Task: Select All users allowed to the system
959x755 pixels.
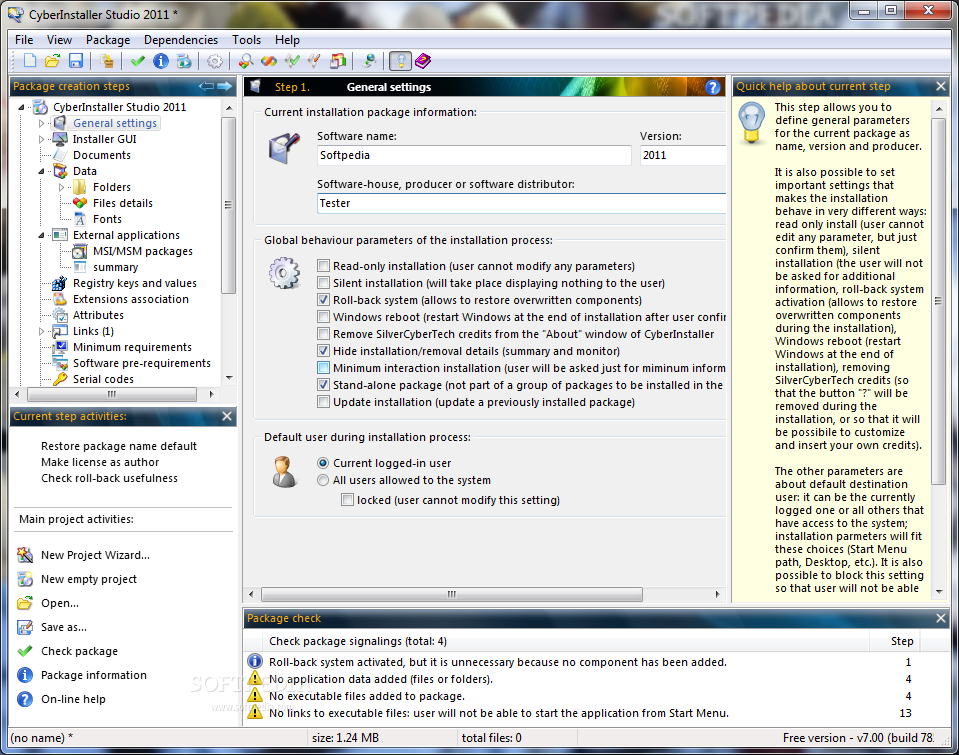Action: coord(323,480)
